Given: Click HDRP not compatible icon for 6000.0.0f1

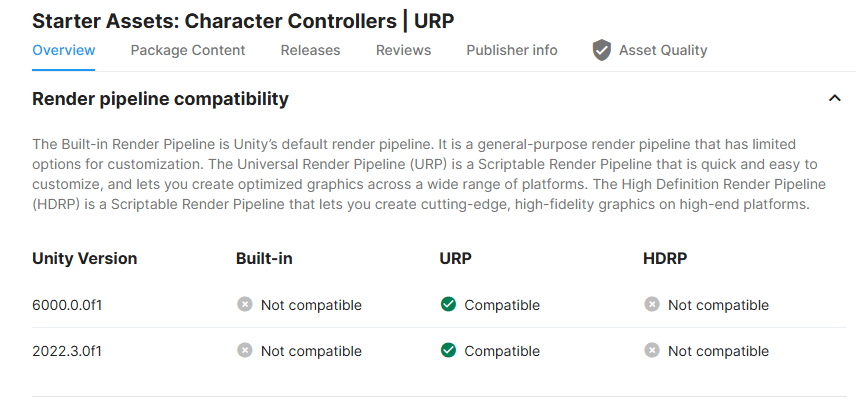Looking at the screenshot, I should tap(652, 304).
